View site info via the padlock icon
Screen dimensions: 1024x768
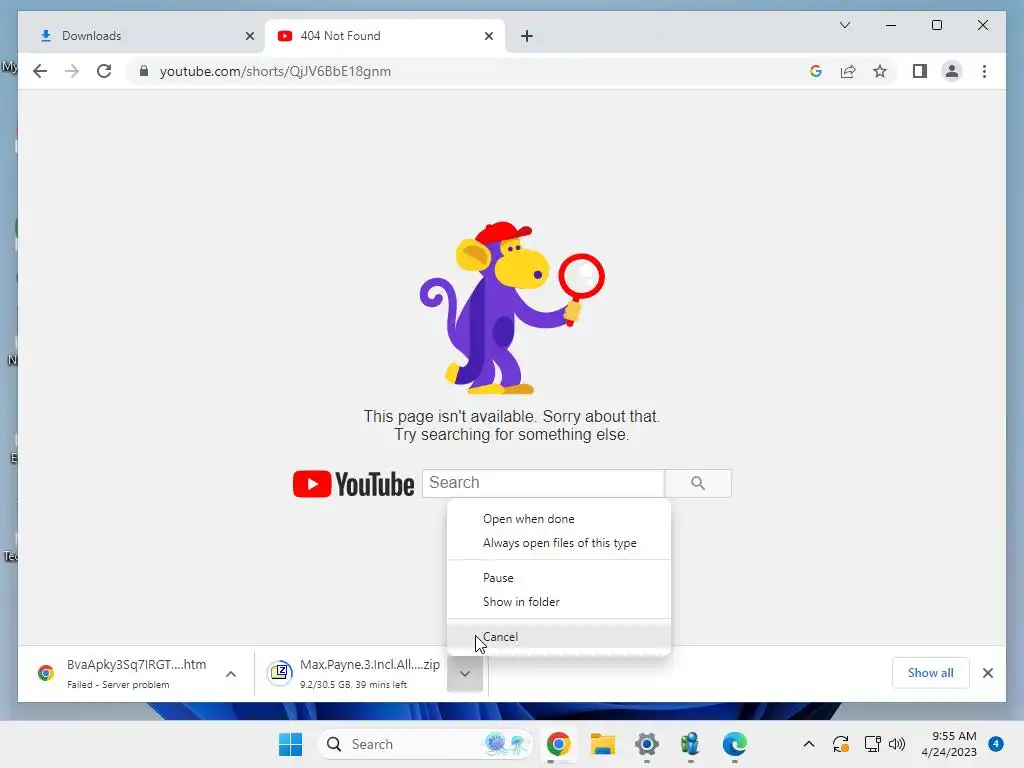144,71
